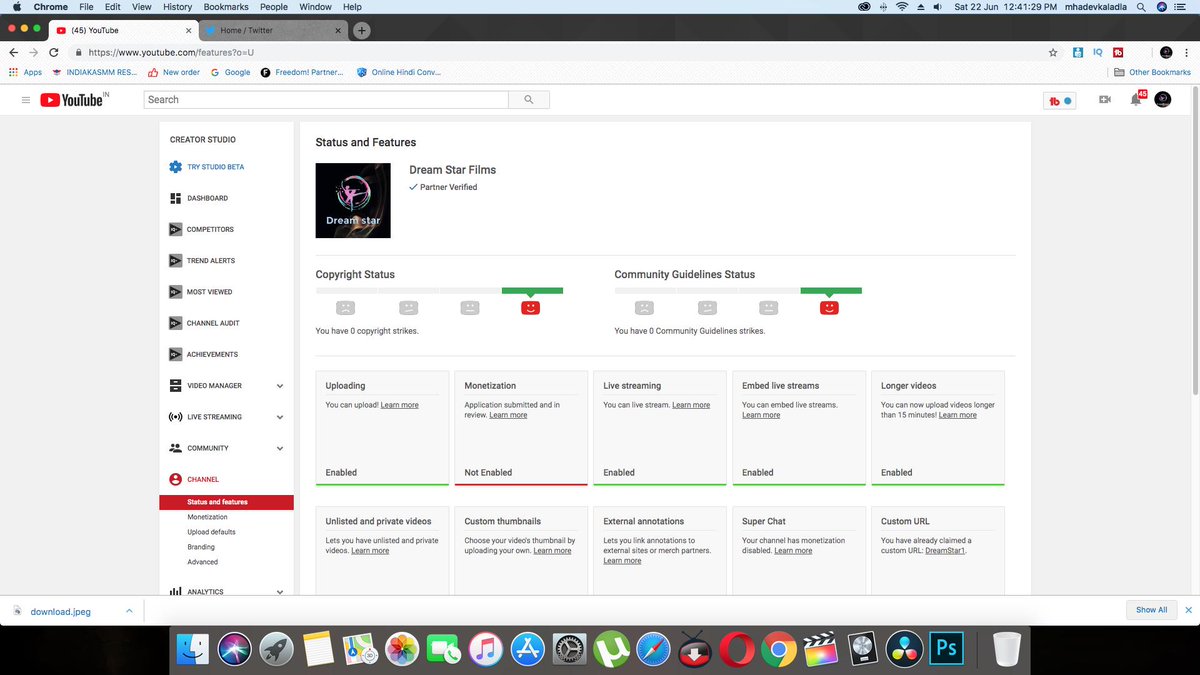Open the TubeBuddy icon in YouTube header
Viewport: 1200px width, 675px height.
click(x=1059, y=100)
